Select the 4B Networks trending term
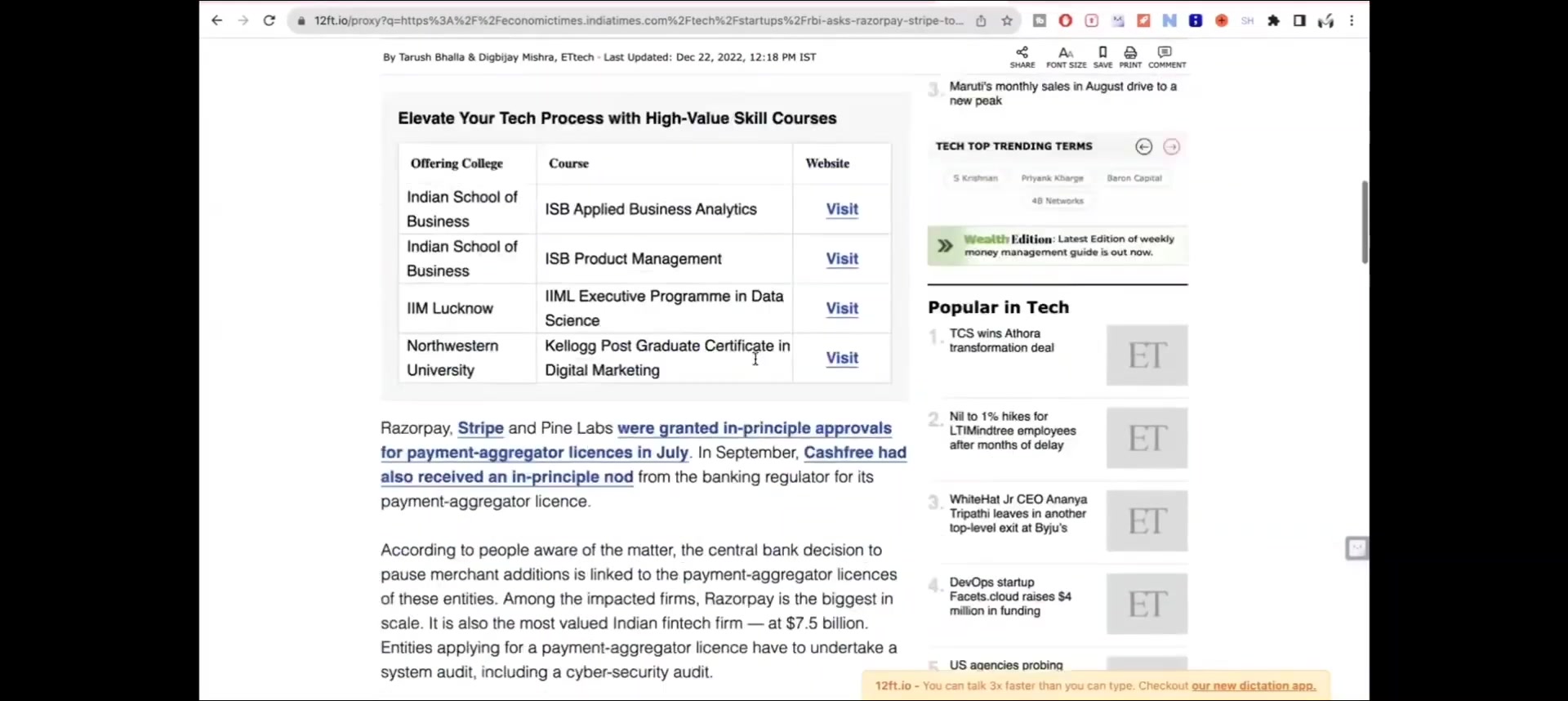 coord(1057,201)
